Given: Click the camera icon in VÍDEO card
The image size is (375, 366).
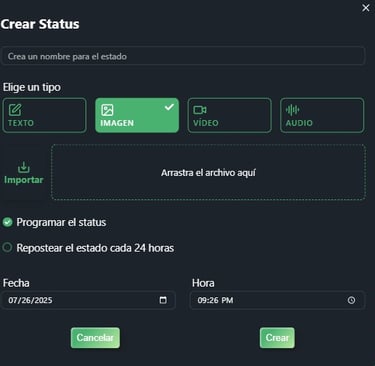Looking at the screenshot, I should coord(200,110).
